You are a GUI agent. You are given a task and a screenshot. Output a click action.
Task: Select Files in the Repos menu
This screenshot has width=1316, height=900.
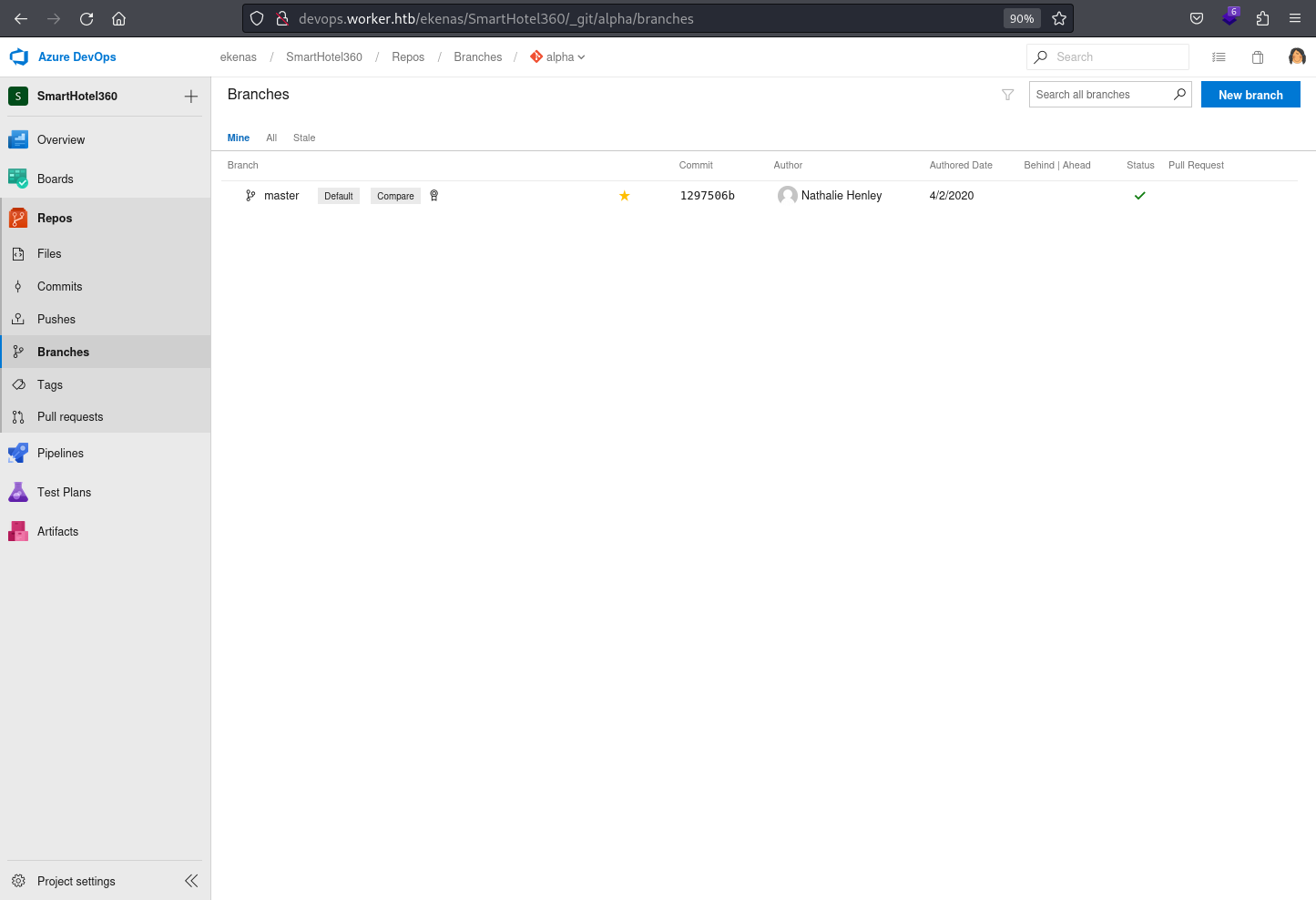click(106, 254)
